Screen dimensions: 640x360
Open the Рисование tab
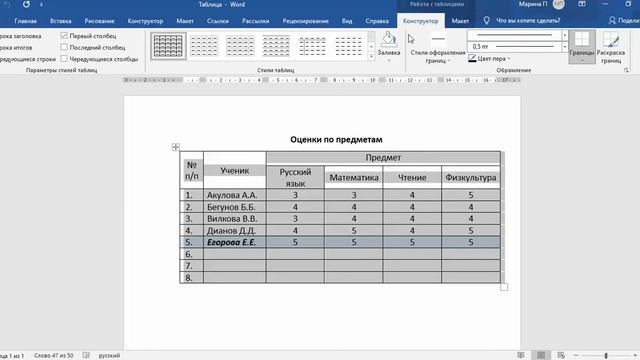pos(100,21)
